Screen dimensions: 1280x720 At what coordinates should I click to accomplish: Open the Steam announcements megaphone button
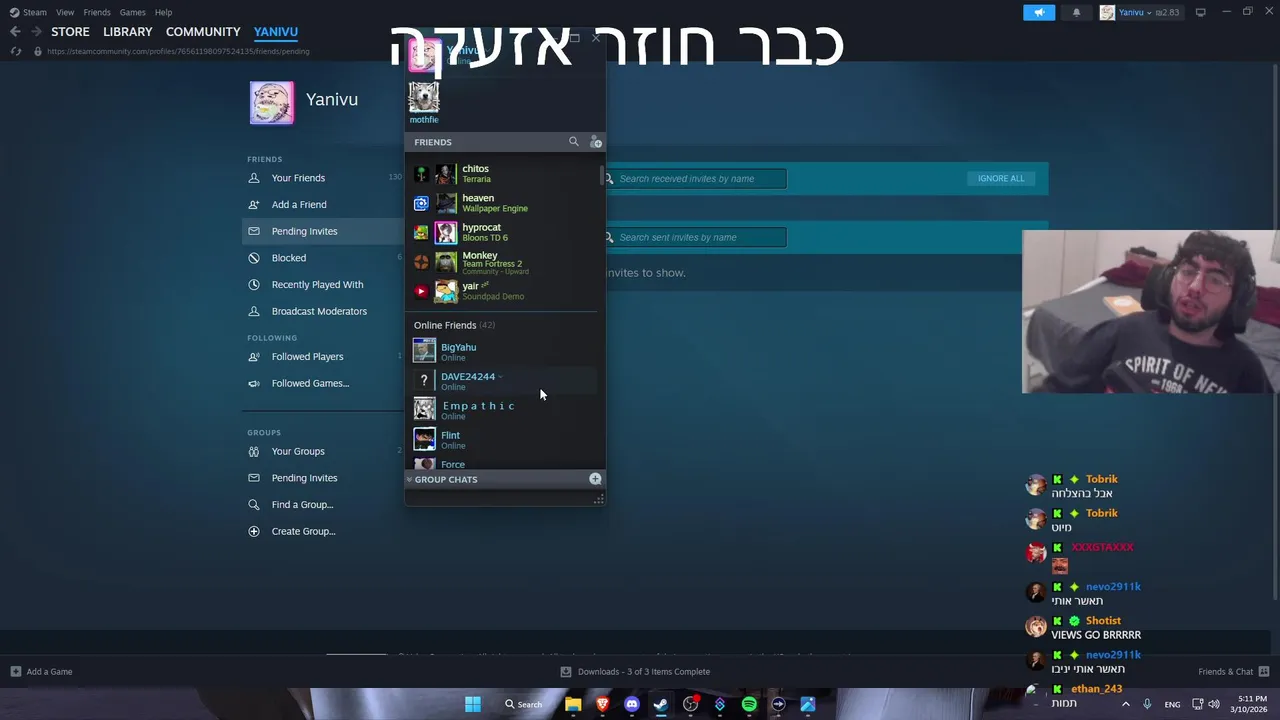tap(1039, 12)
